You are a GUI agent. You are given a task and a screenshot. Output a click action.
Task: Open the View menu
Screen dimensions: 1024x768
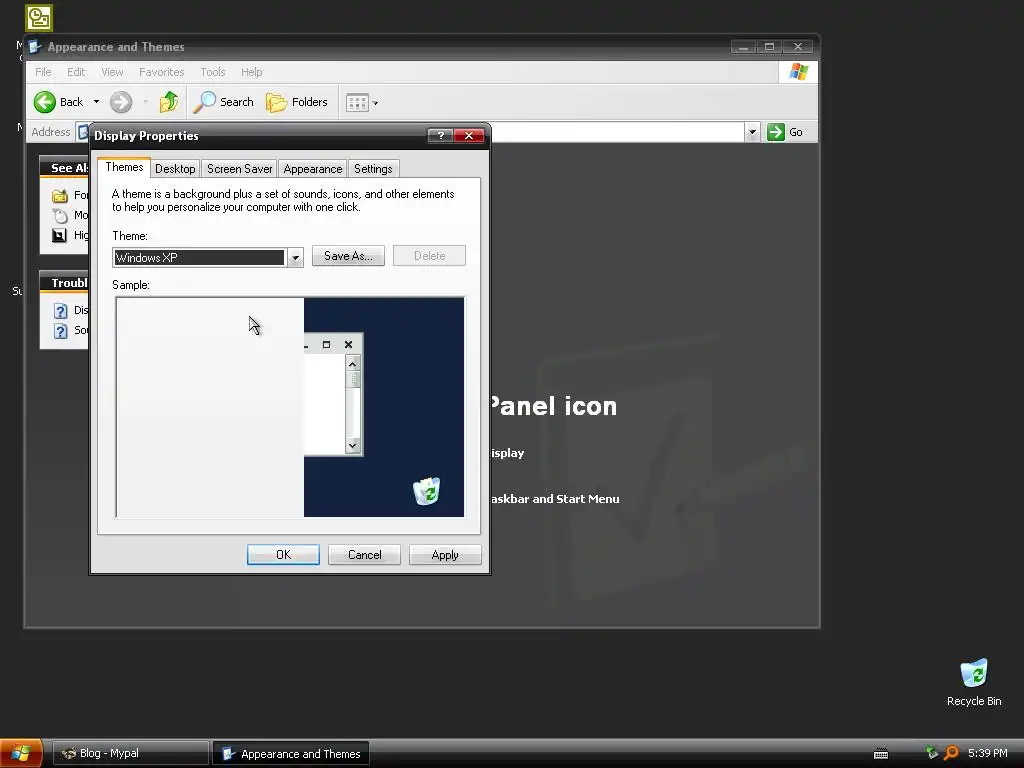coord(112,72)
